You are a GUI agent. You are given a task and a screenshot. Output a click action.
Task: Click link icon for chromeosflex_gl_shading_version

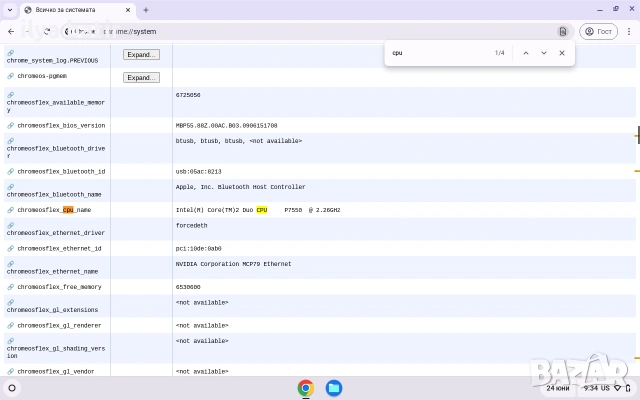pyautogui.click(x=11, y=341)
